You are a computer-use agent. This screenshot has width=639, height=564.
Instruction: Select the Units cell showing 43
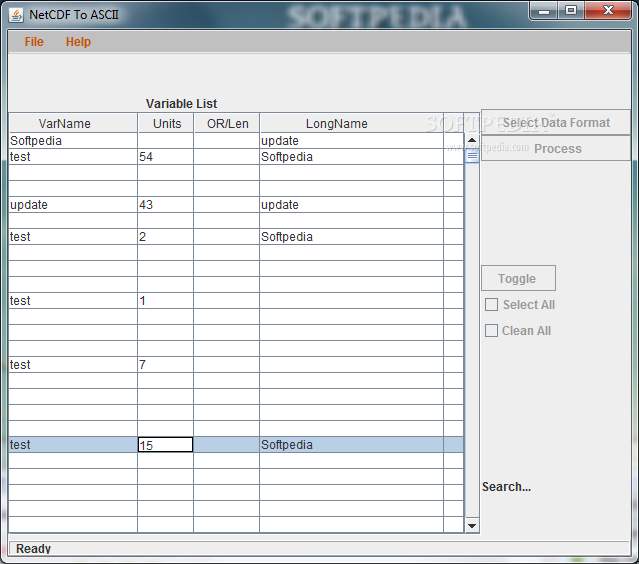[166, 205]
